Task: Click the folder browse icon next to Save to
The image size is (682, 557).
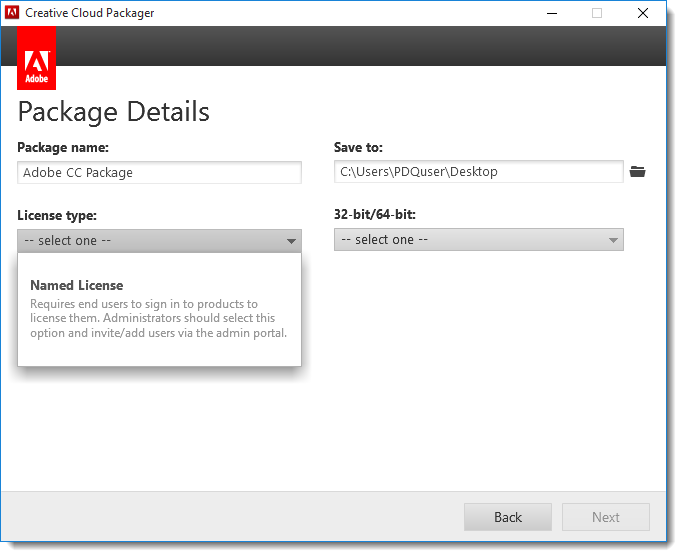Action: click(x=637, y=172)
